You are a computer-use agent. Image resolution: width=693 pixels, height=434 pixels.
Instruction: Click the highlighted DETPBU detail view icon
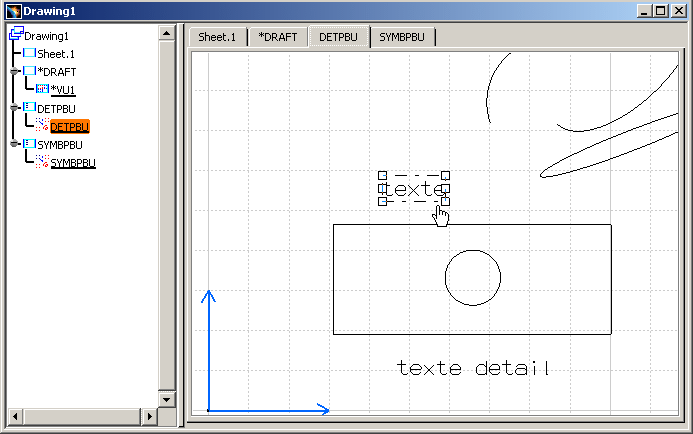[42, 126]
